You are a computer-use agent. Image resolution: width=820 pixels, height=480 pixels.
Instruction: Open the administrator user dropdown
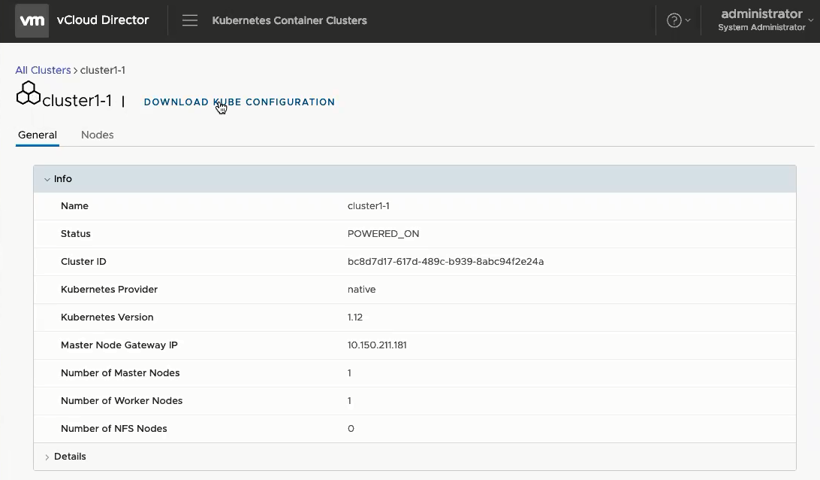click(x=765, y=20)
